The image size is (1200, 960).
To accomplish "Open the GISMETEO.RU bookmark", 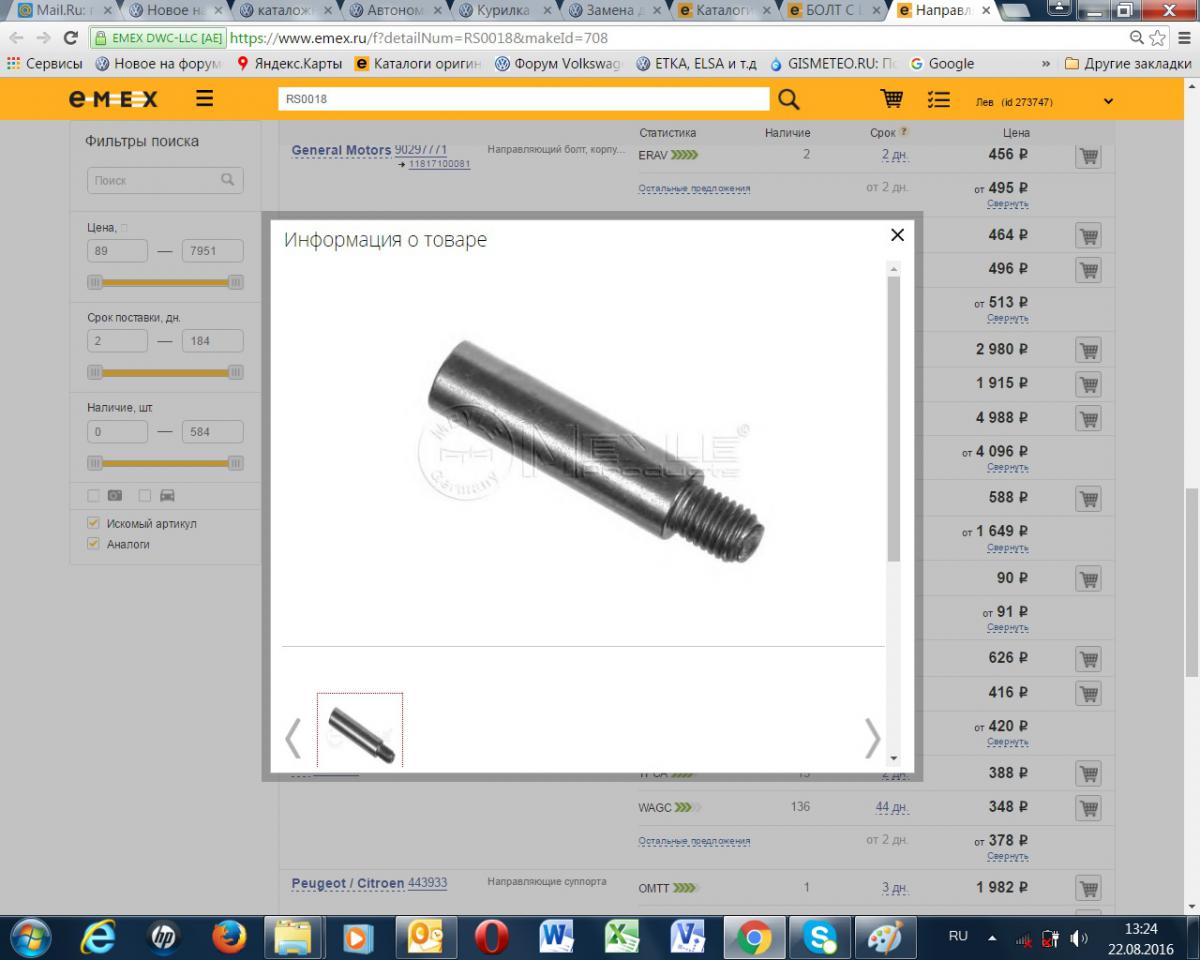I will click(836, 64).
